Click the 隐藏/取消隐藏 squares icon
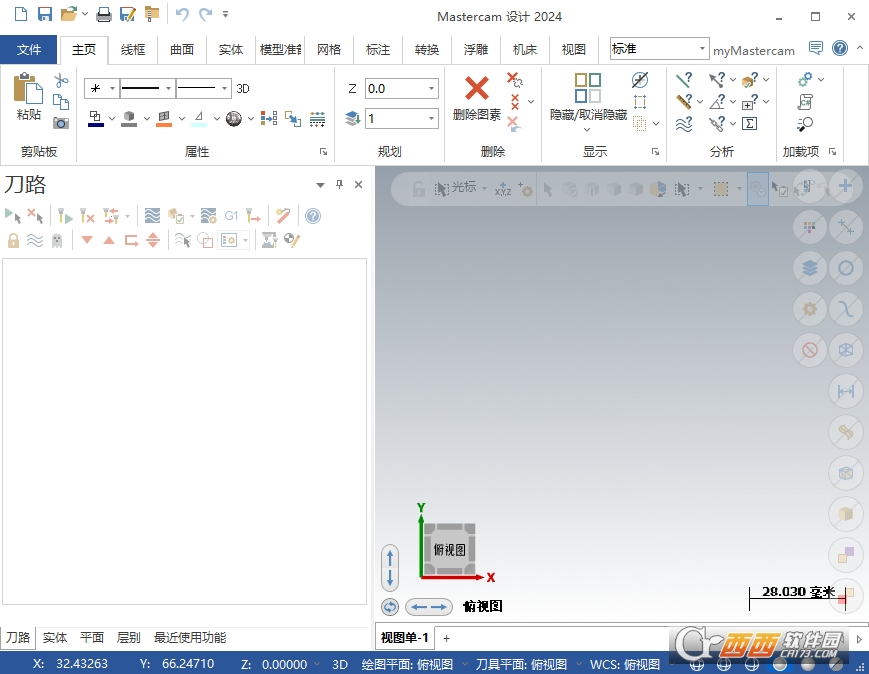 (587, 88)
